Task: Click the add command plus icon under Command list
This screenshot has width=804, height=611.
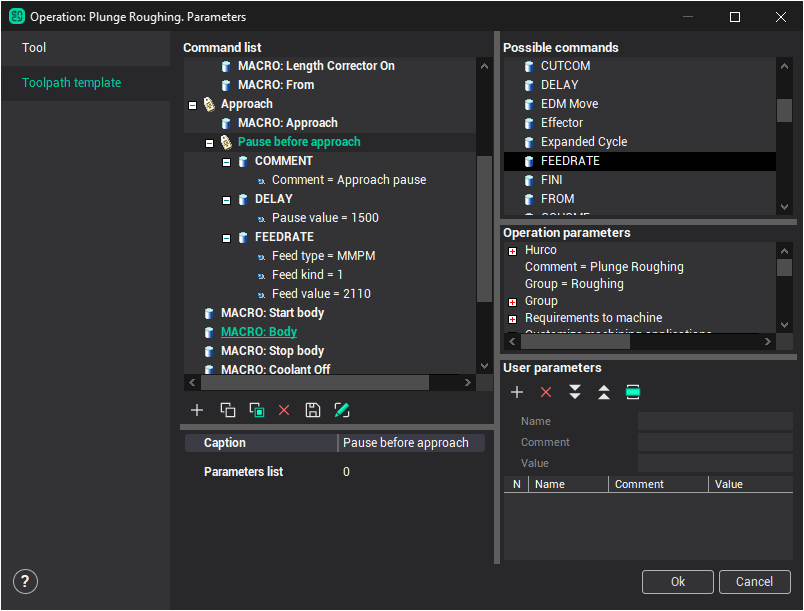Action: [197, 410]
